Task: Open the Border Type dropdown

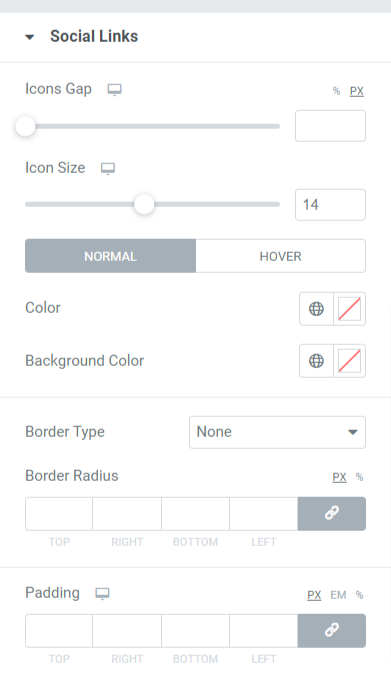Action: (277, 432)
